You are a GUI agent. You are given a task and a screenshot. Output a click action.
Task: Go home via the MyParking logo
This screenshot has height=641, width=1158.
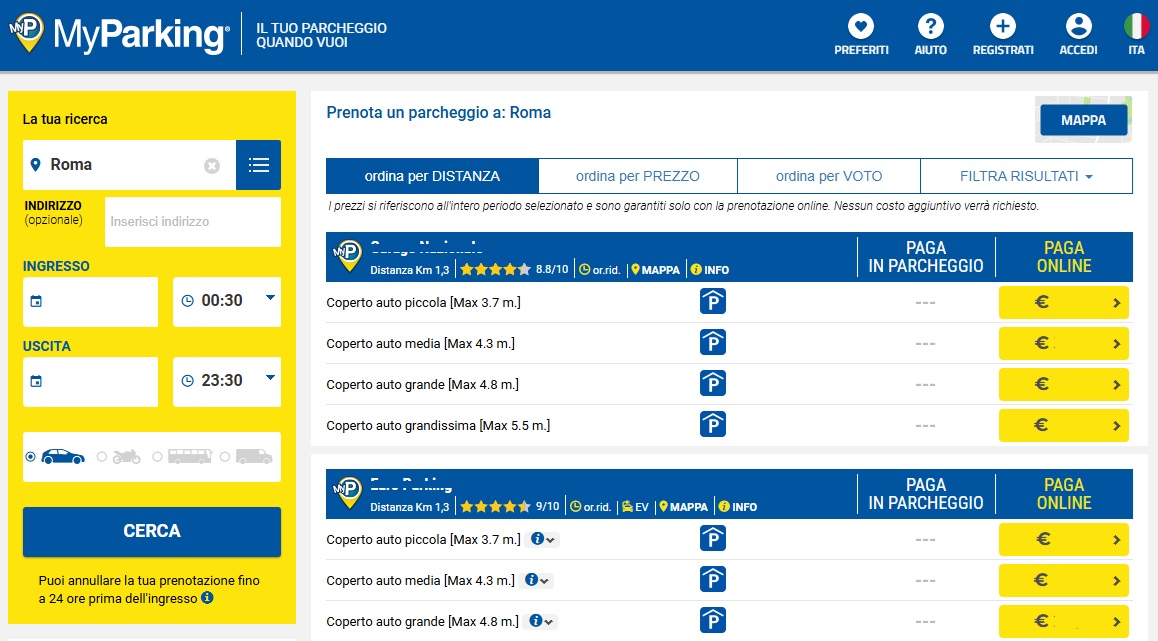(x=120, y=34)
